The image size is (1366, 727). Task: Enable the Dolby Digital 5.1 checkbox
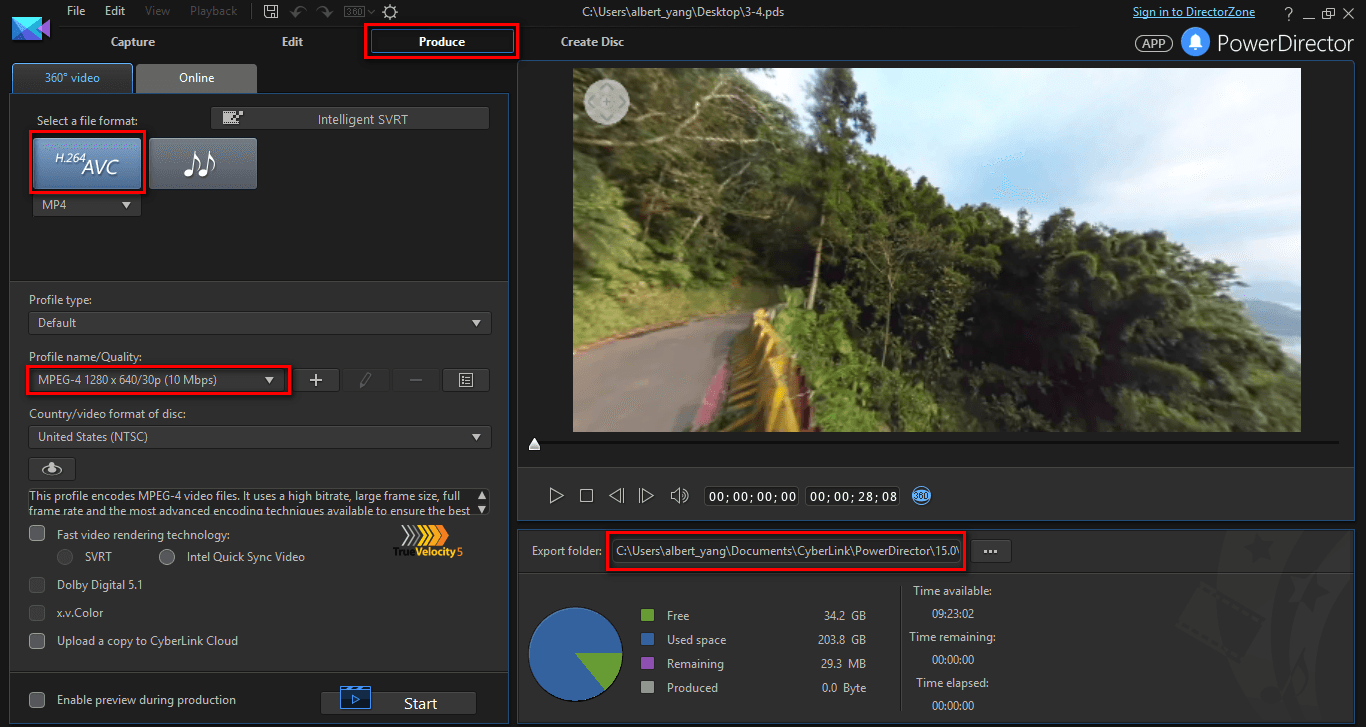point(37,585)
